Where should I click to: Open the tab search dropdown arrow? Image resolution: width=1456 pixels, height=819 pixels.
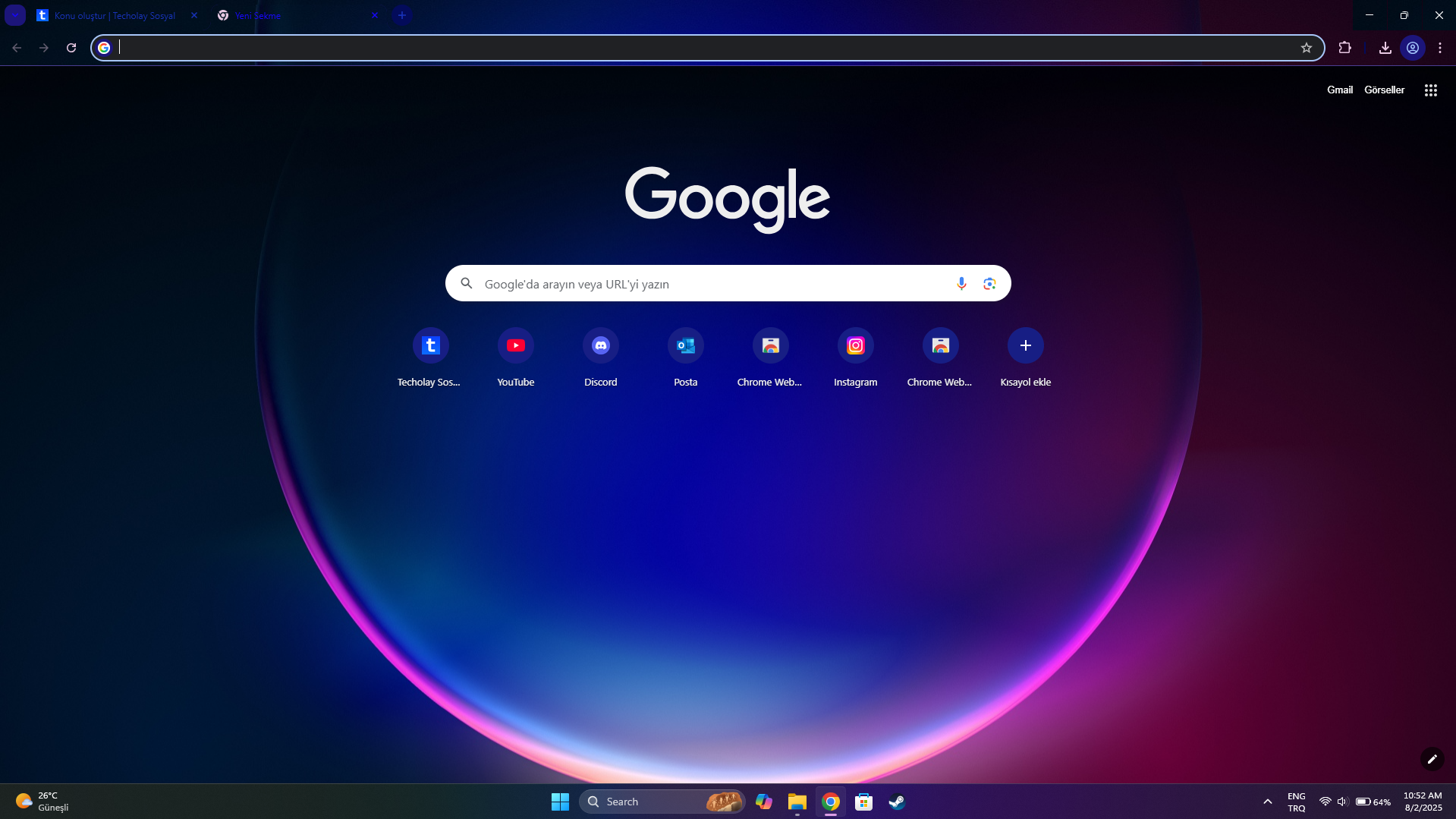pos(15,15)
